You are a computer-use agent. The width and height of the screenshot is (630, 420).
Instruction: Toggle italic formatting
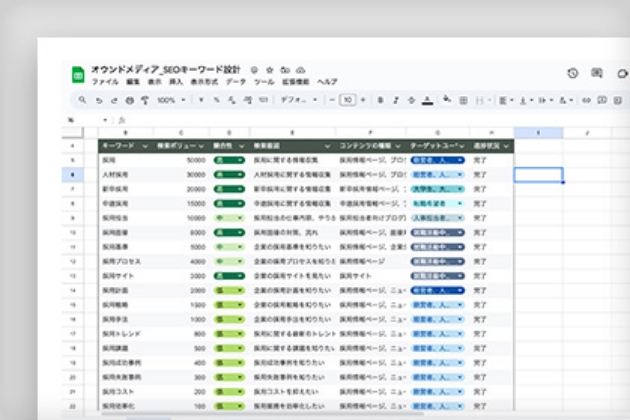coord(396,100)
